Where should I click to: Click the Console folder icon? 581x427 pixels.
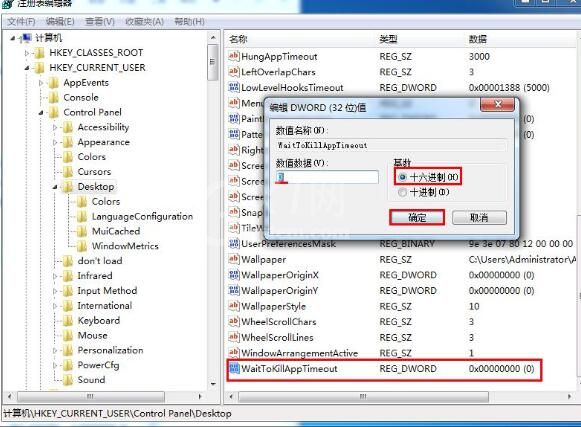pyautogui.click(x=54, y=97)
